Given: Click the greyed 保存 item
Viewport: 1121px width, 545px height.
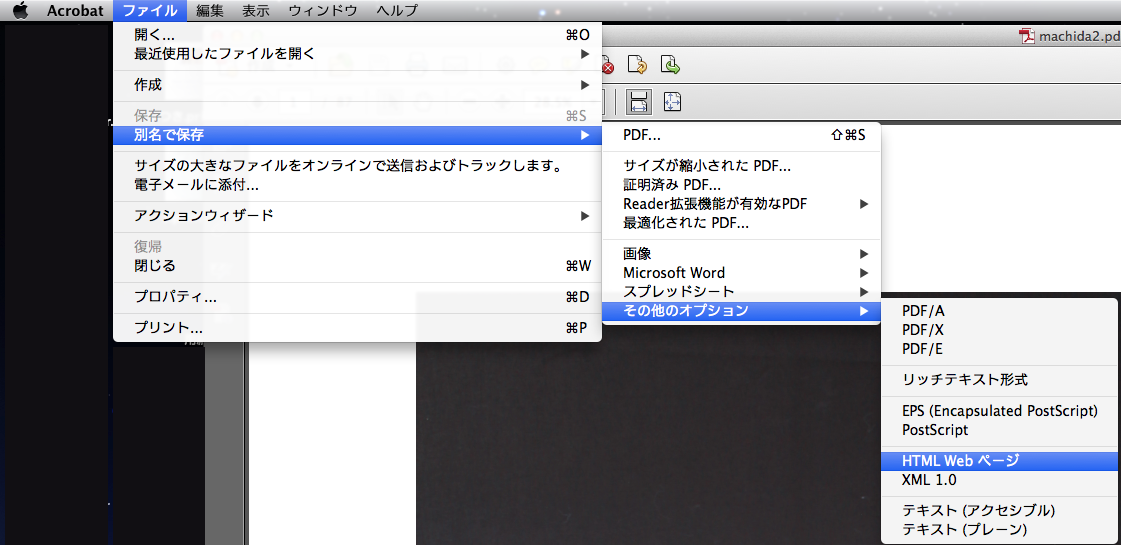Looking at the screenshot, I should coord(357,116).
